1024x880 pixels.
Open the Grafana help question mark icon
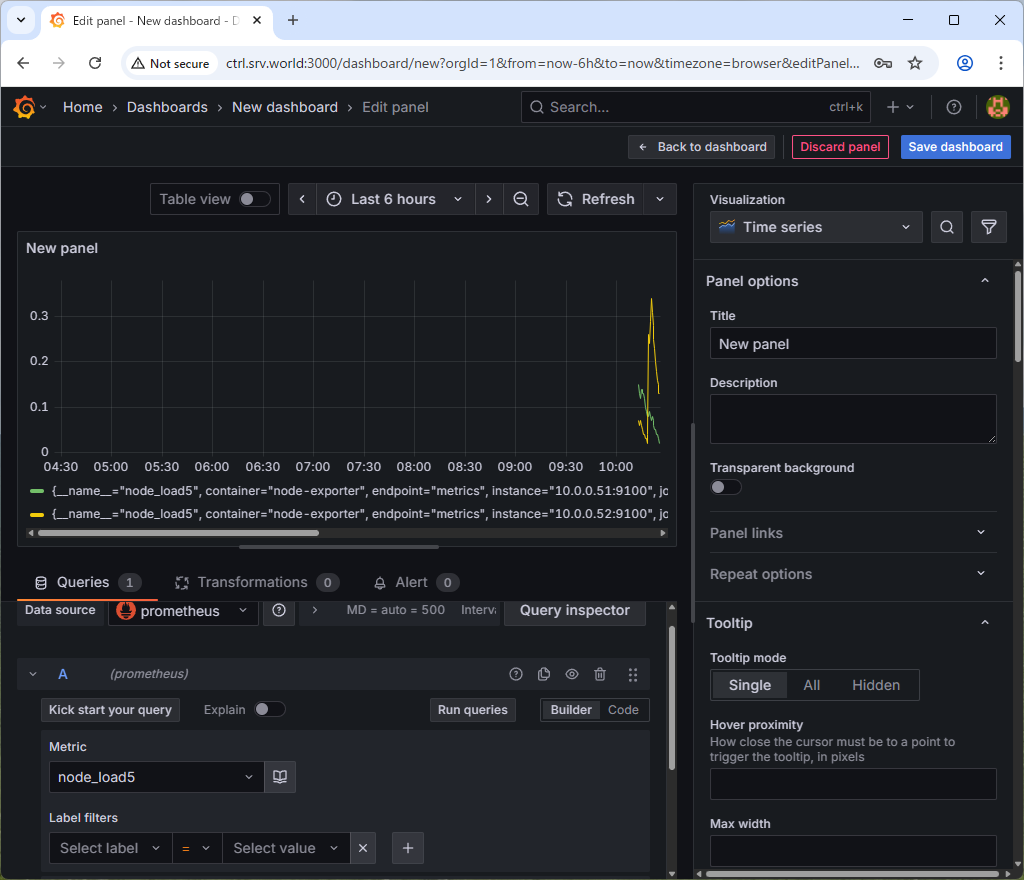click(954, 107)
